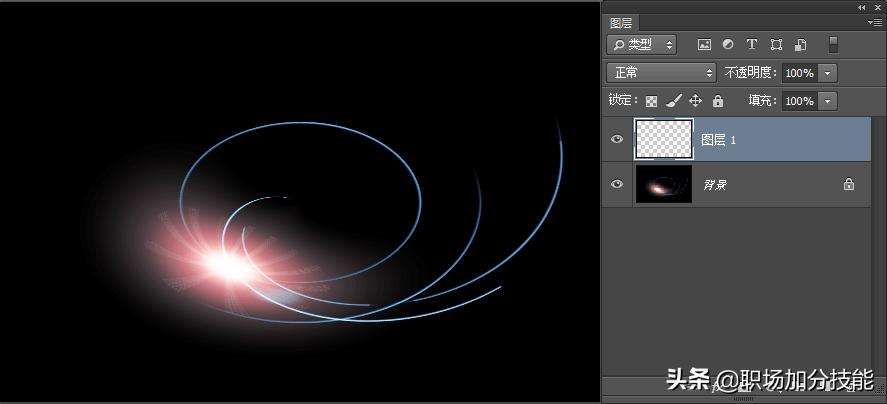Click the 不透明度 label
The width and height of the screenshot is (887, 404).
pos(751,72)
